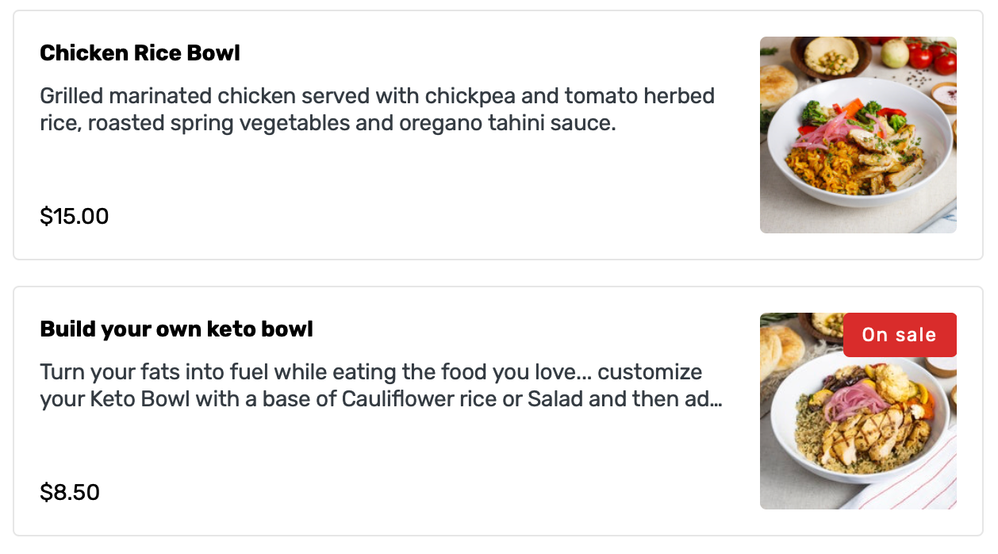Open the Chicken Rice Bowl photo

click(x=858, y=135)
